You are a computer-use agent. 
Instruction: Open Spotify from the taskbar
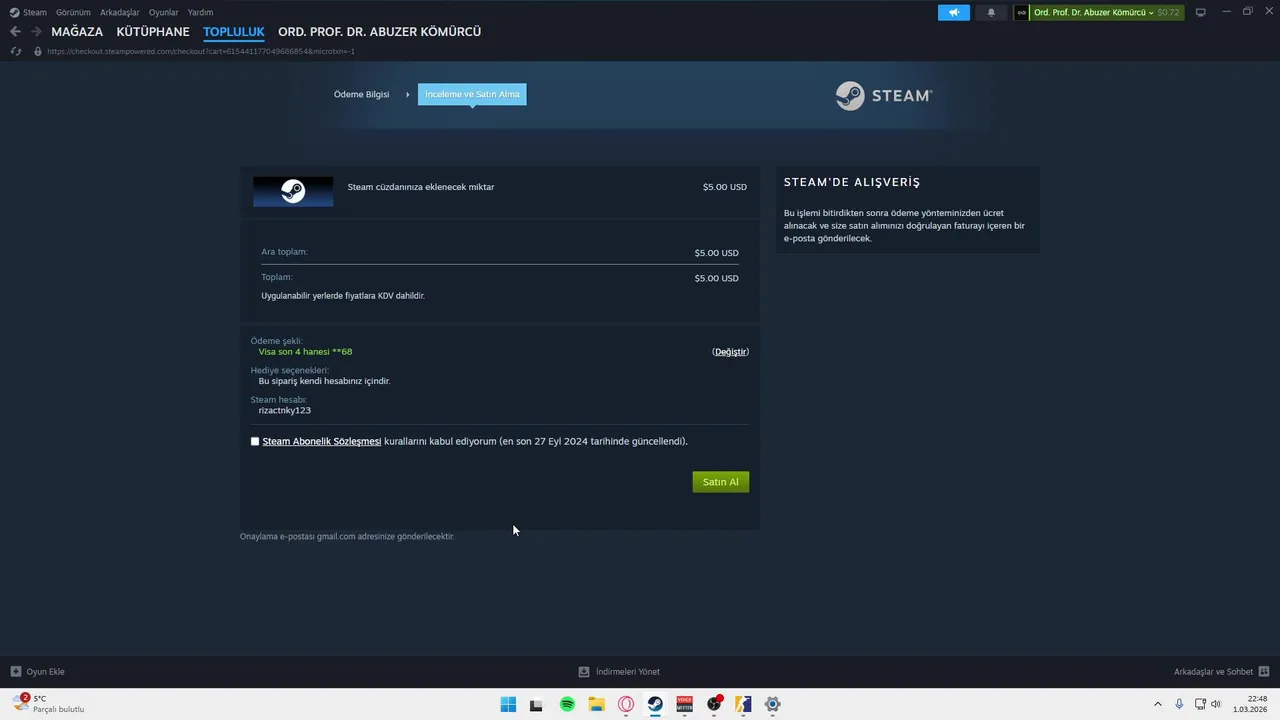tap(567, 704)
